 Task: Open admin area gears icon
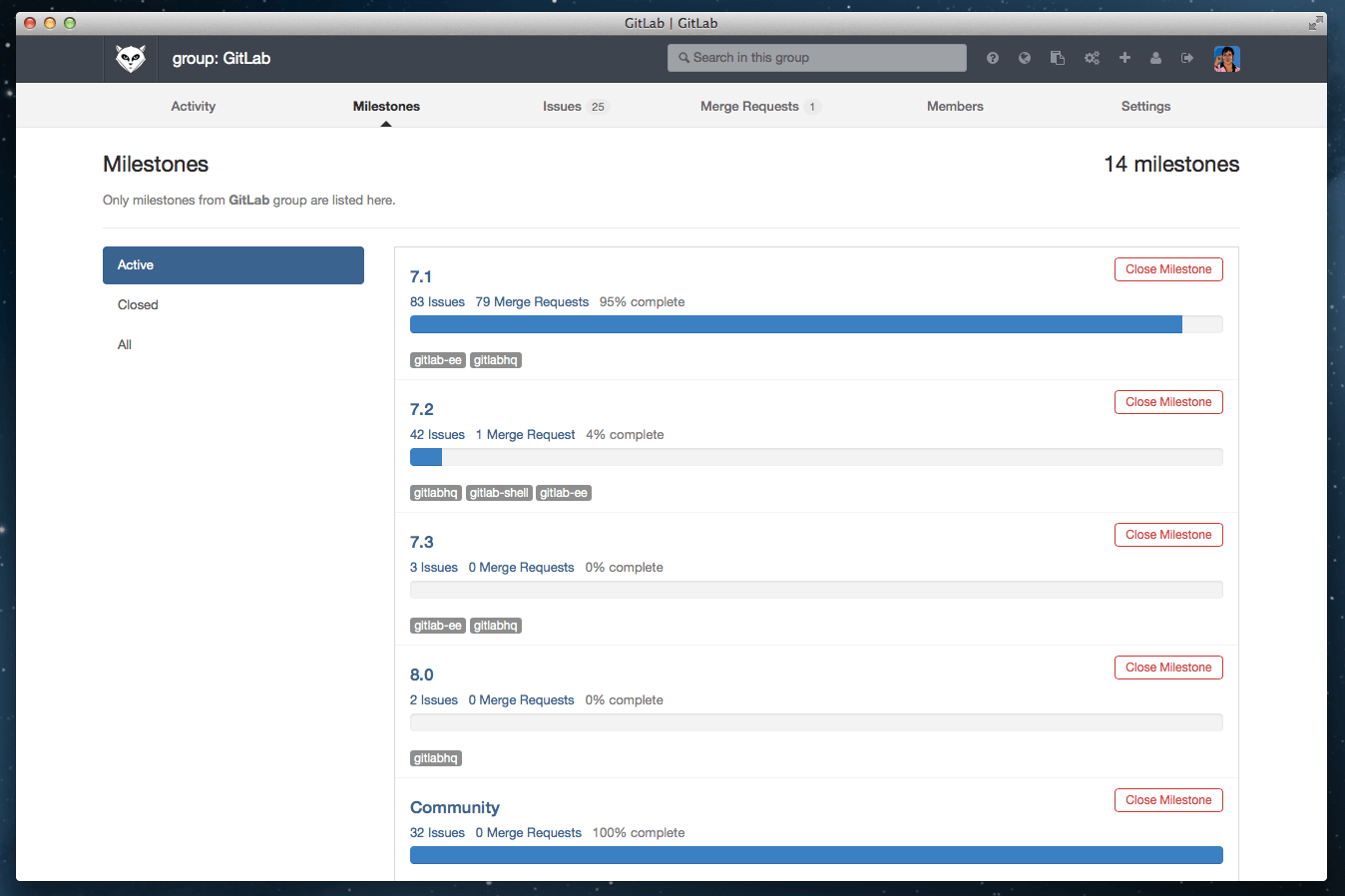(x=1092, y=58)
